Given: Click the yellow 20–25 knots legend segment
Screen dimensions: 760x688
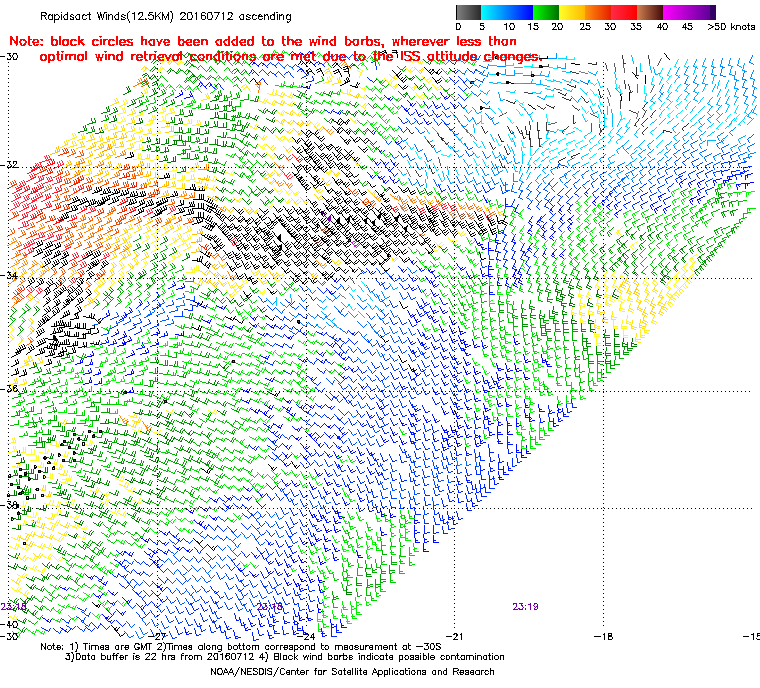Looking at the screenshot, I should (572, 12).
